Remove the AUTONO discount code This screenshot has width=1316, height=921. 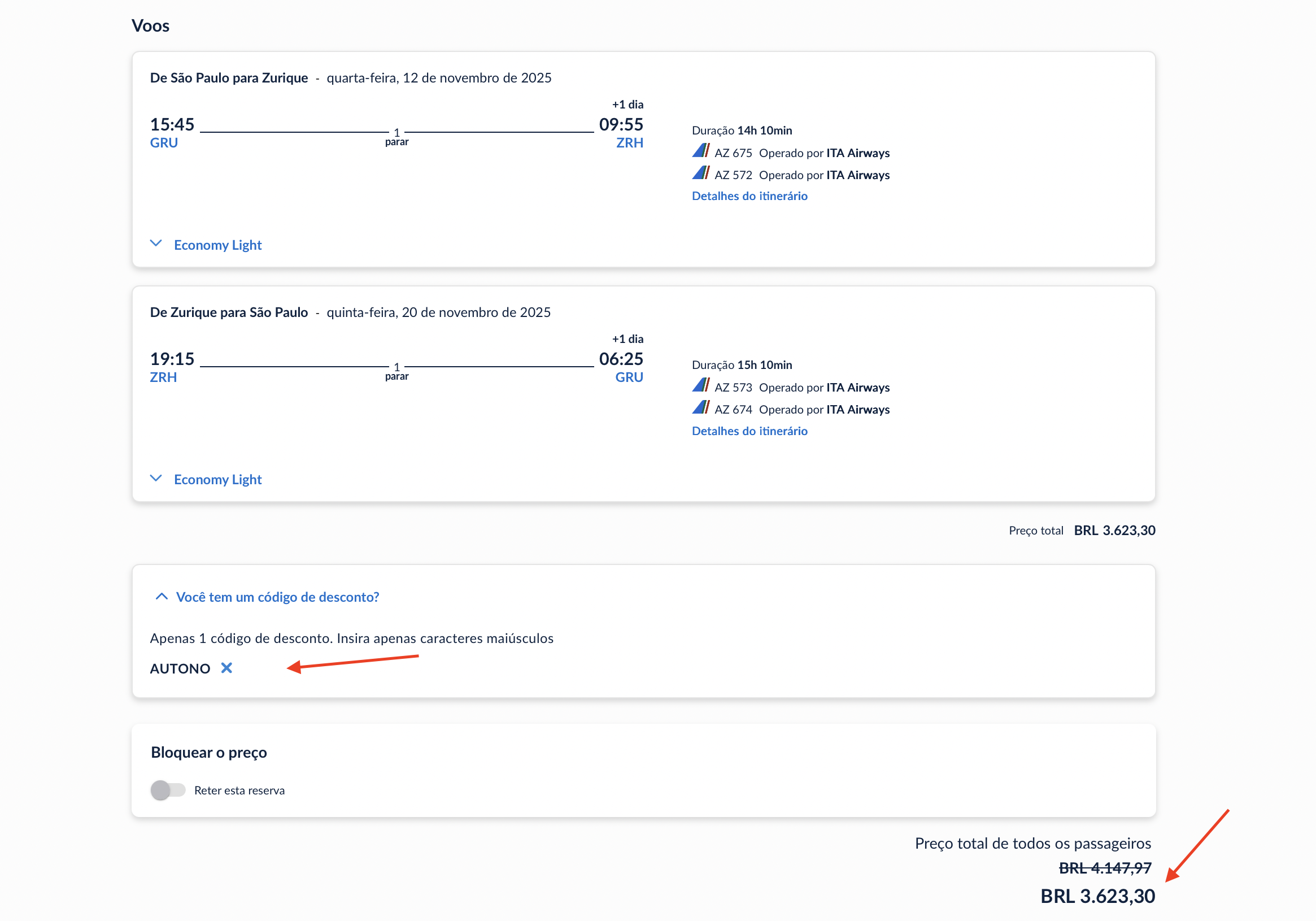click(x=226, y=668)
